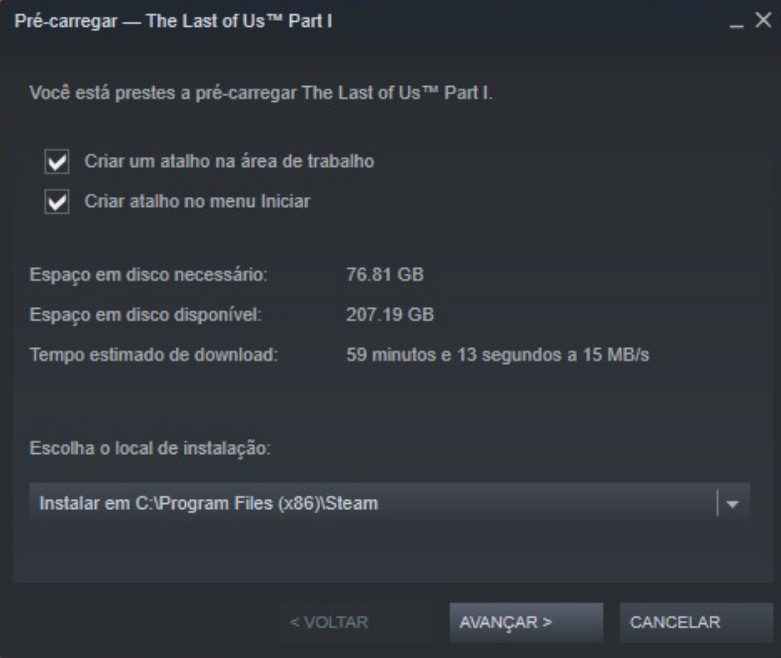Toggle the Start menu shortcut checkbox
The image size is (781, 658).
[x=57, y=202]
